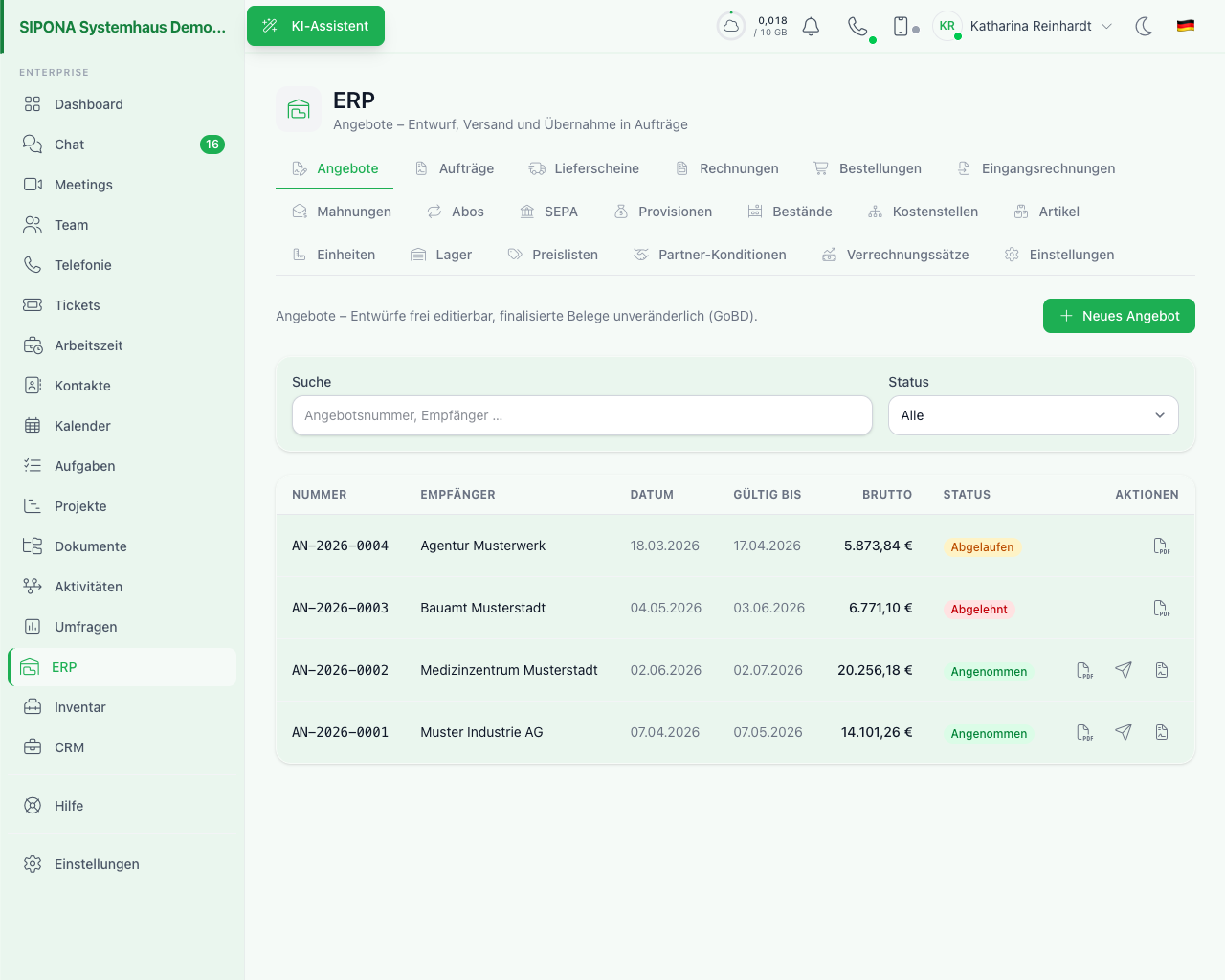
Task: Download PDF for offer AN-2026-0004
Action: [1162, 546]
